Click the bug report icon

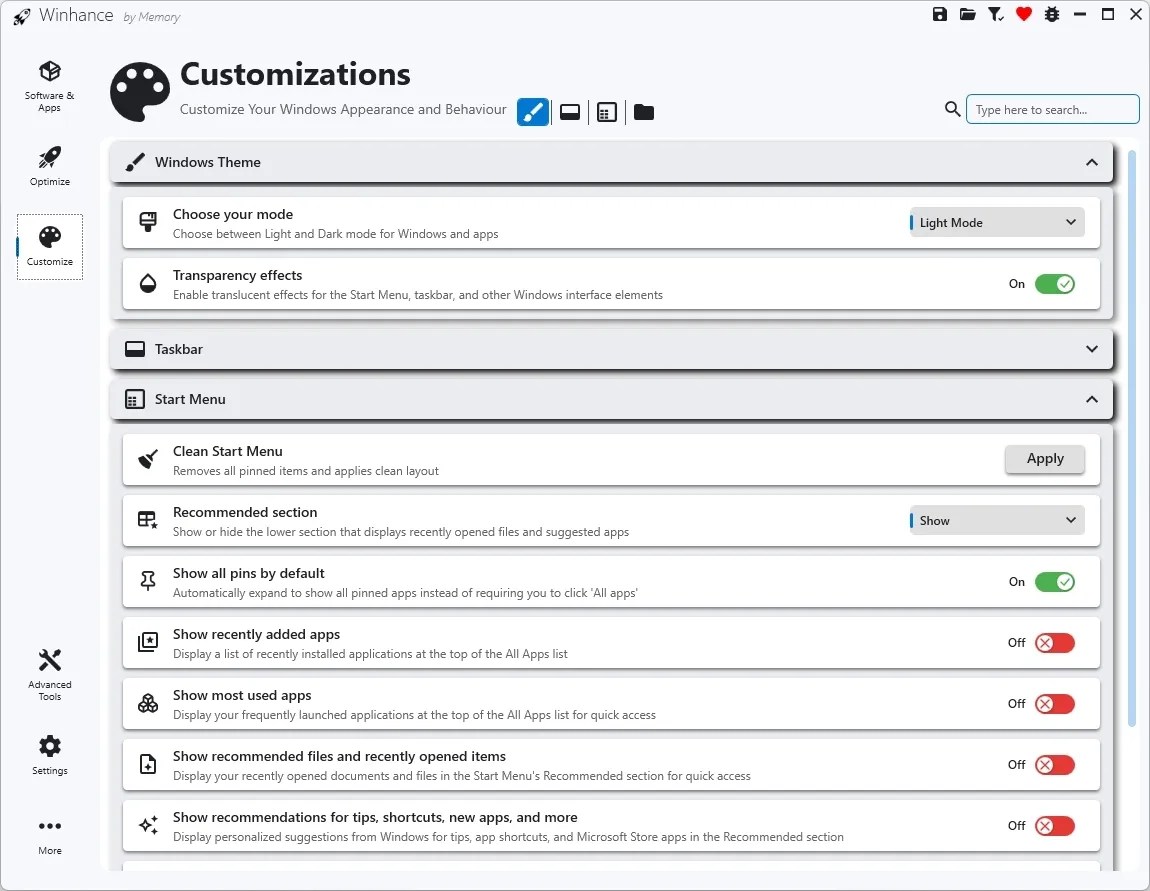[1051, 14]
